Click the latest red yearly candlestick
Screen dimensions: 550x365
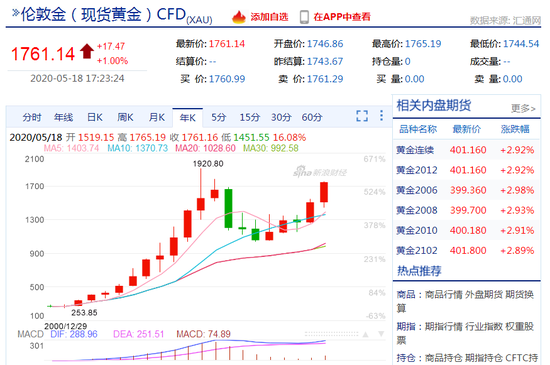[x=324, y=192]
